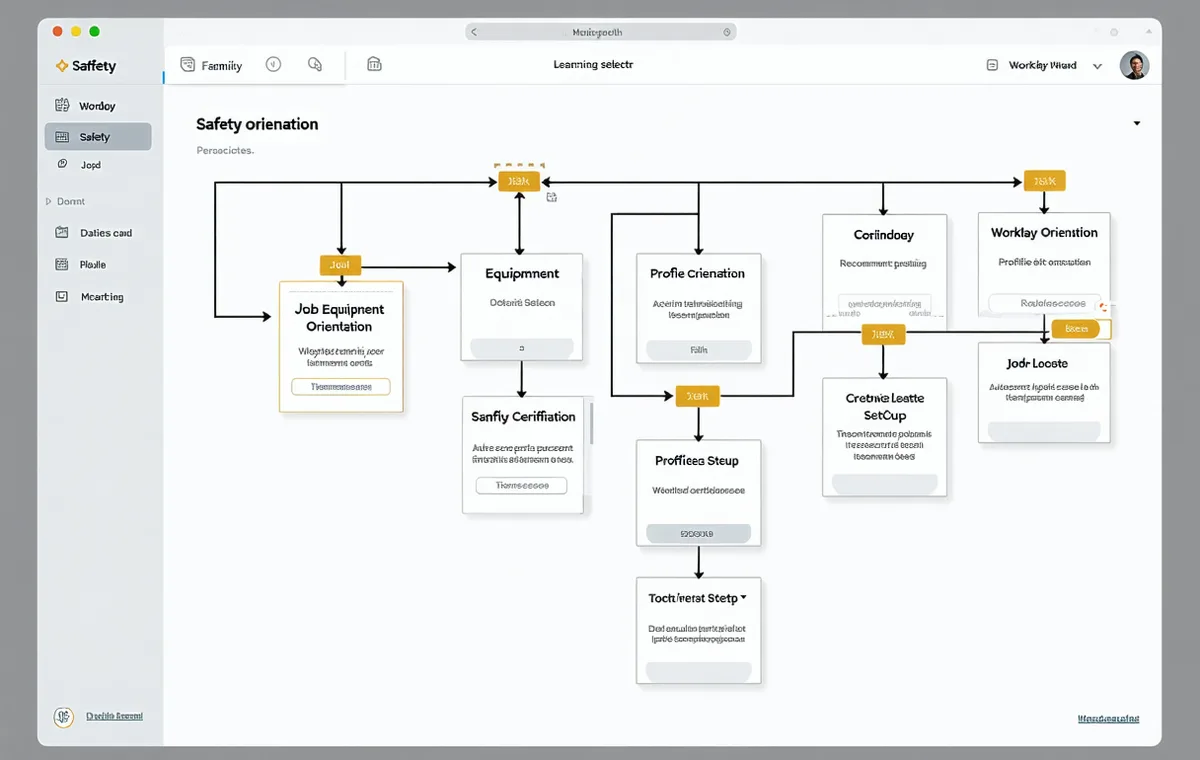The image size is (1200, 760).
Task: Click the grey button in Profiiees Steup card
Action: [697, 534]
